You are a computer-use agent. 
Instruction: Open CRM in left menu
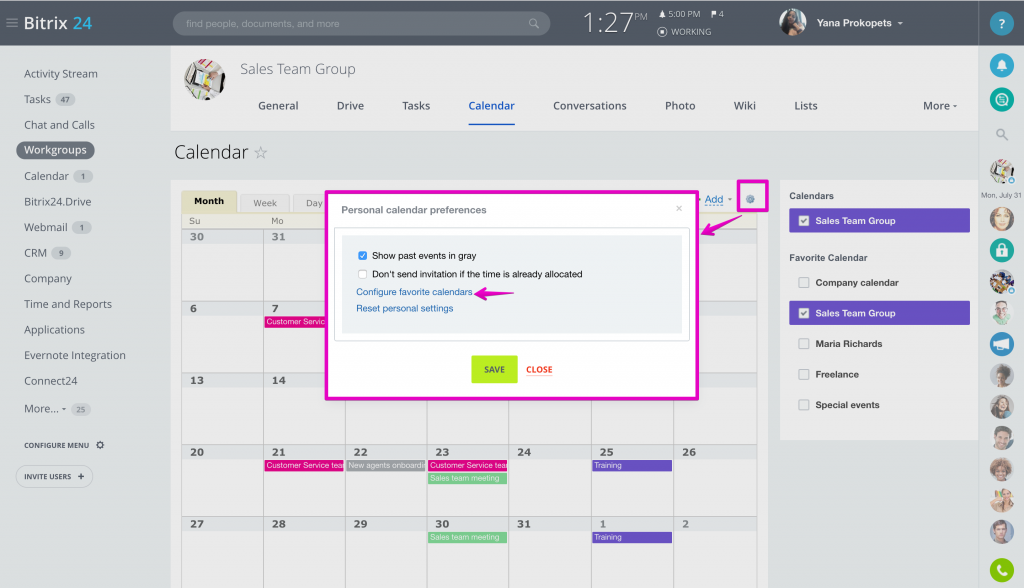35,253
